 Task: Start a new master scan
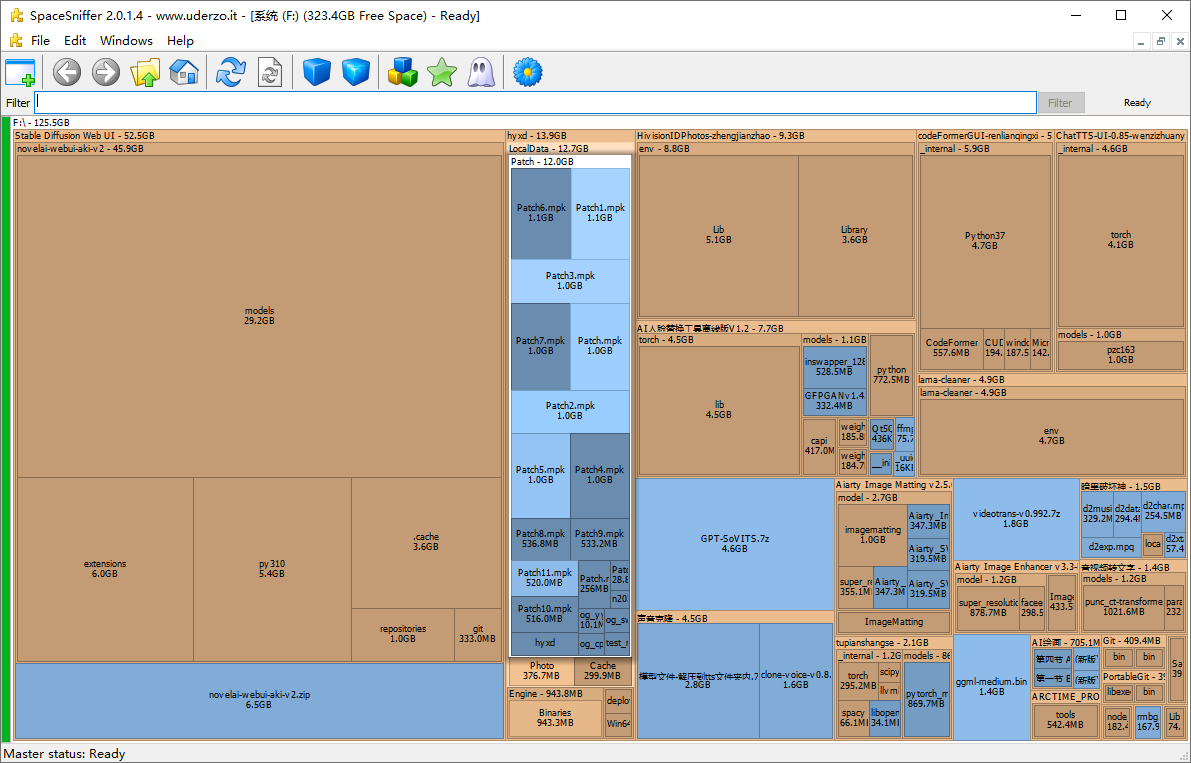click(230, 72)
